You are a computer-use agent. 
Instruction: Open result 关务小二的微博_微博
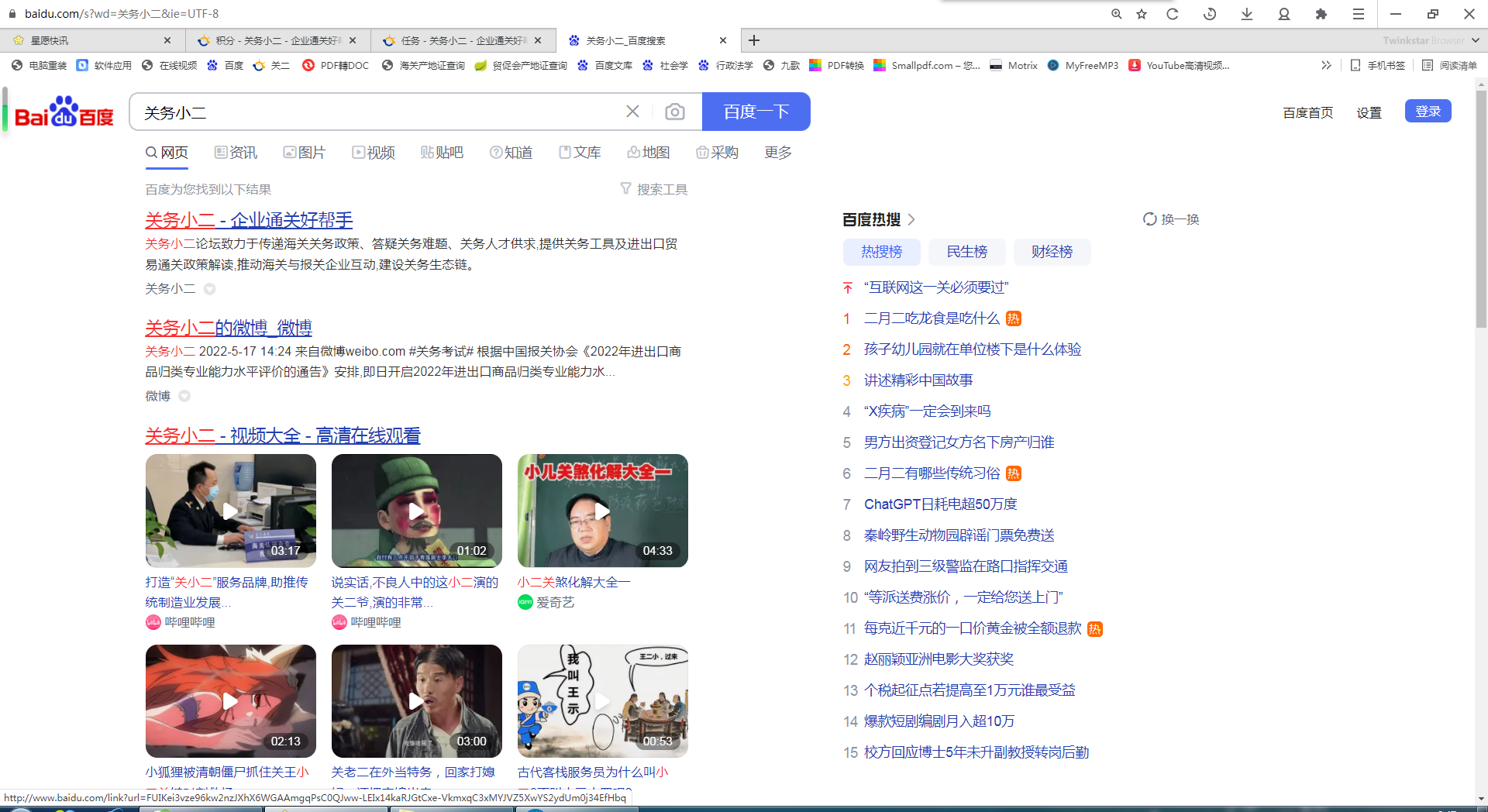pyautogui.click(x=229, y=328)
